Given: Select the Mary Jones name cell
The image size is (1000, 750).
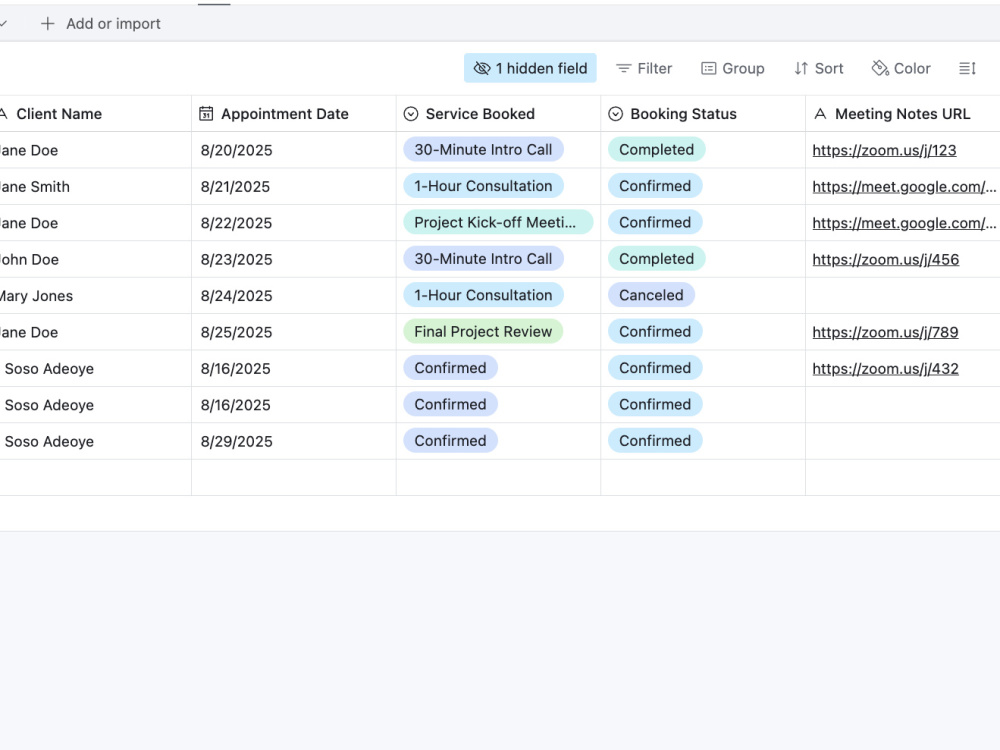Looking at the screenshot, I should [96, 296].
